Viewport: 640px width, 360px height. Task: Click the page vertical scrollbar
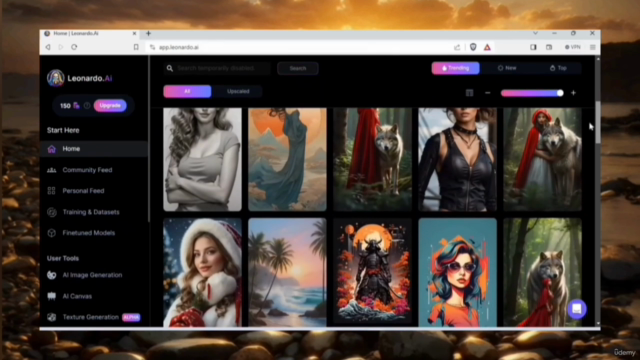coord(598,122)
